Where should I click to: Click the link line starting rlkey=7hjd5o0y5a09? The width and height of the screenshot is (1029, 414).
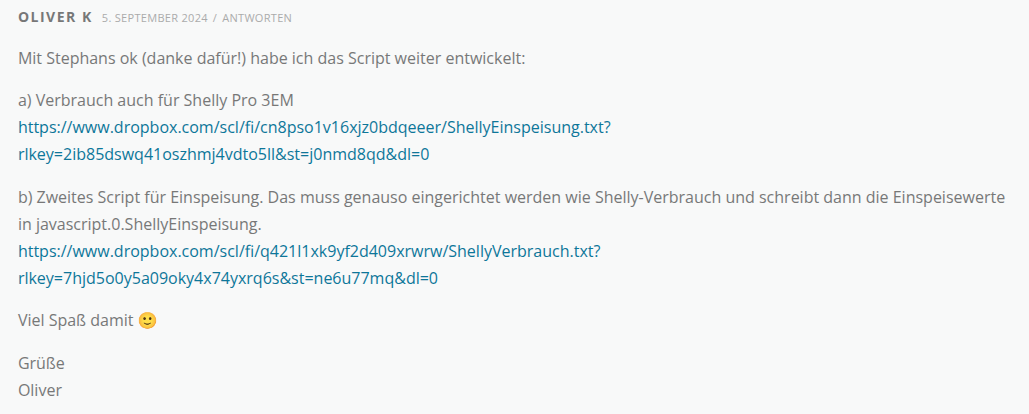tap(228, 278)
